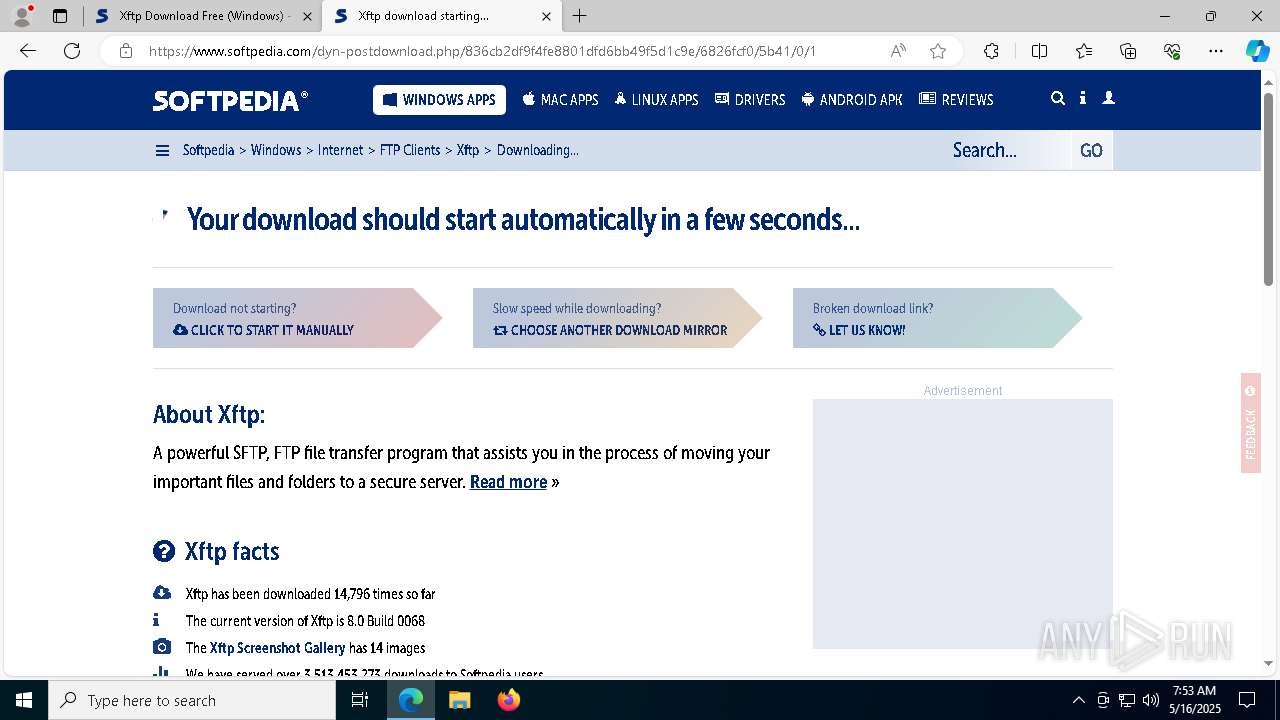Go to FTP Clients breadcrumb link
The width and height of the screenshot is (1280, 720).
pyautogui.click(x=410, y=150)
